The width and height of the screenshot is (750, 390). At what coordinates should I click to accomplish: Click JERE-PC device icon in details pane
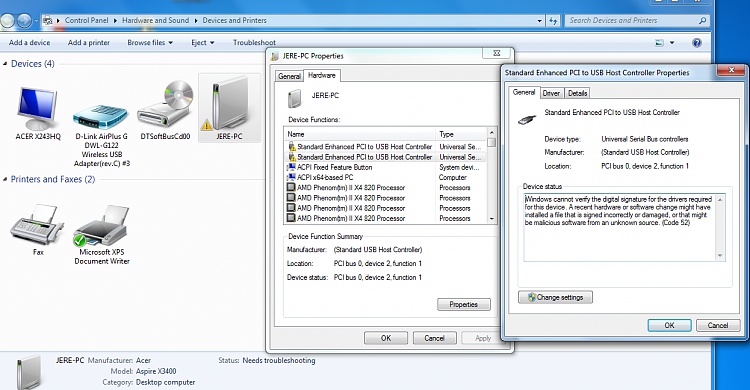(29, 371)
